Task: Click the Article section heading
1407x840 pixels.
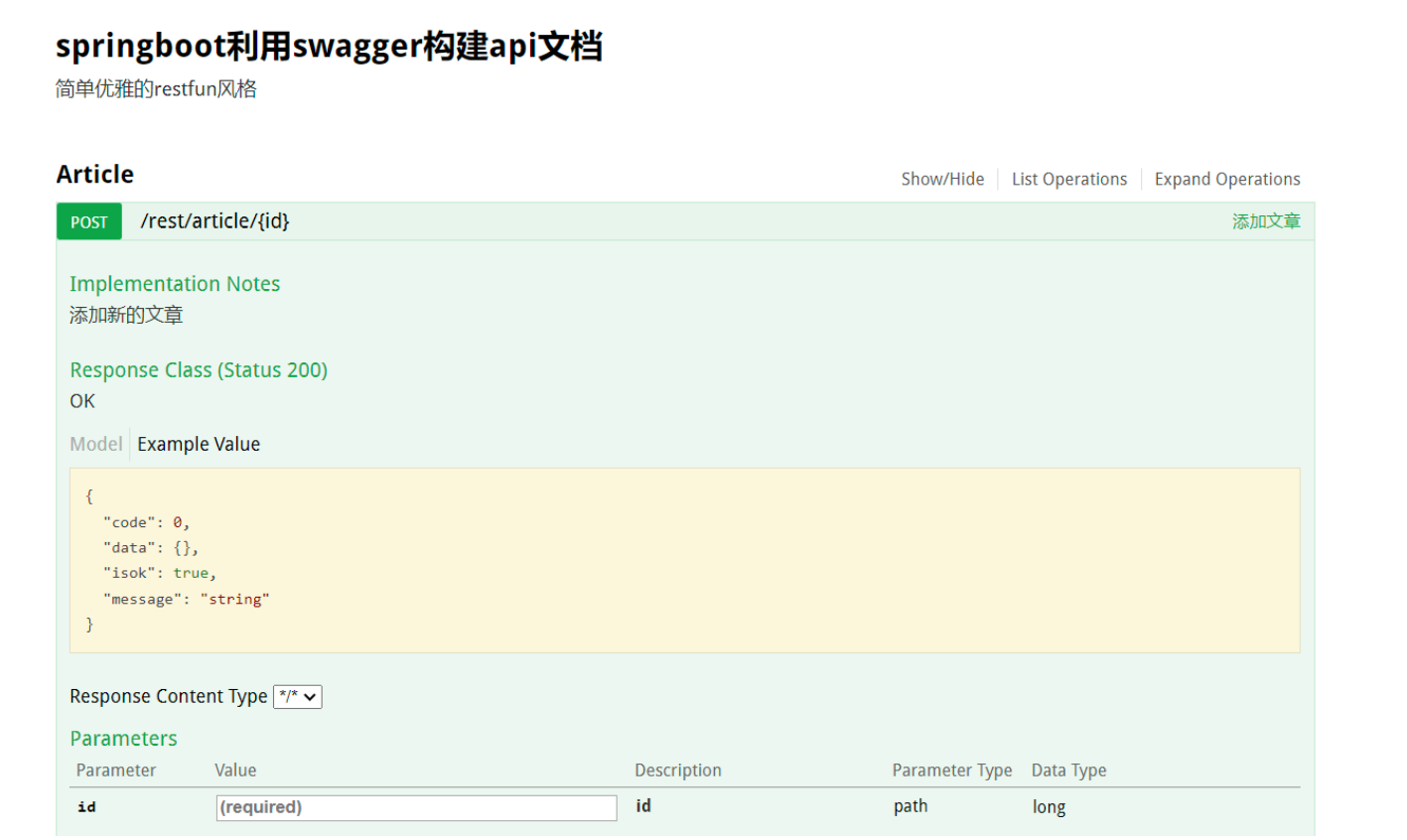Action: [95, 175]
